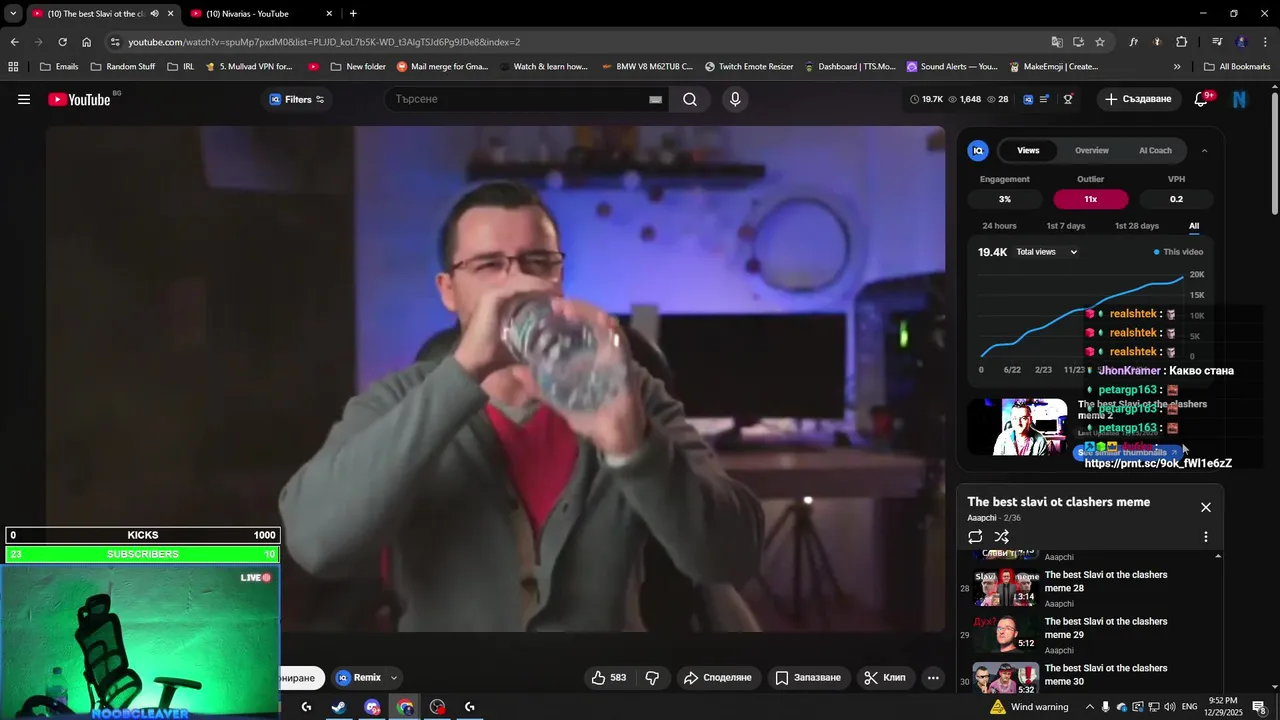Close the playlist panel
The image size is (1280, 720).
(1205, 508)
